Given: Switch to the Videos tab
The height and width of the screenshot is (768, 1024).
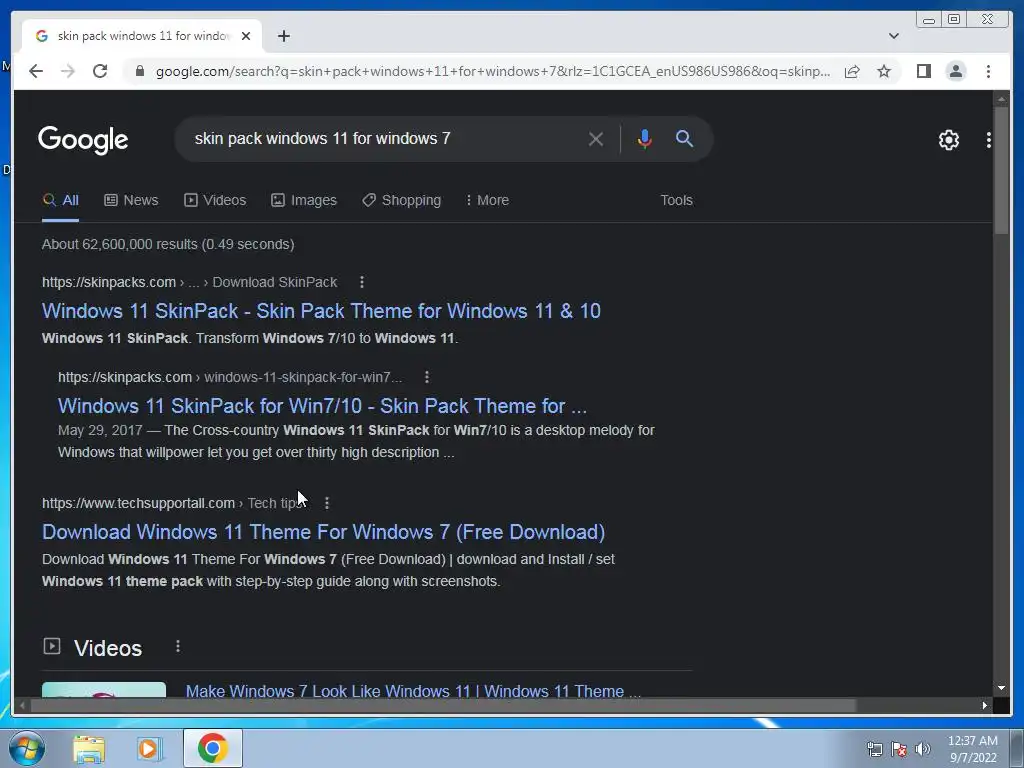Looking at the screenshot, I should pyautogui.click(x=215, y=200).
